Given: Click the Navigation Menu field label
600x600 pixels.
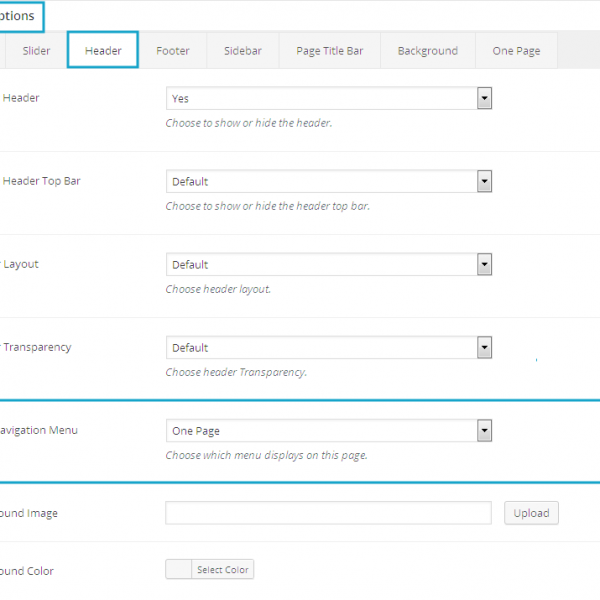Looking at the screenshot, I should (39, 430).
